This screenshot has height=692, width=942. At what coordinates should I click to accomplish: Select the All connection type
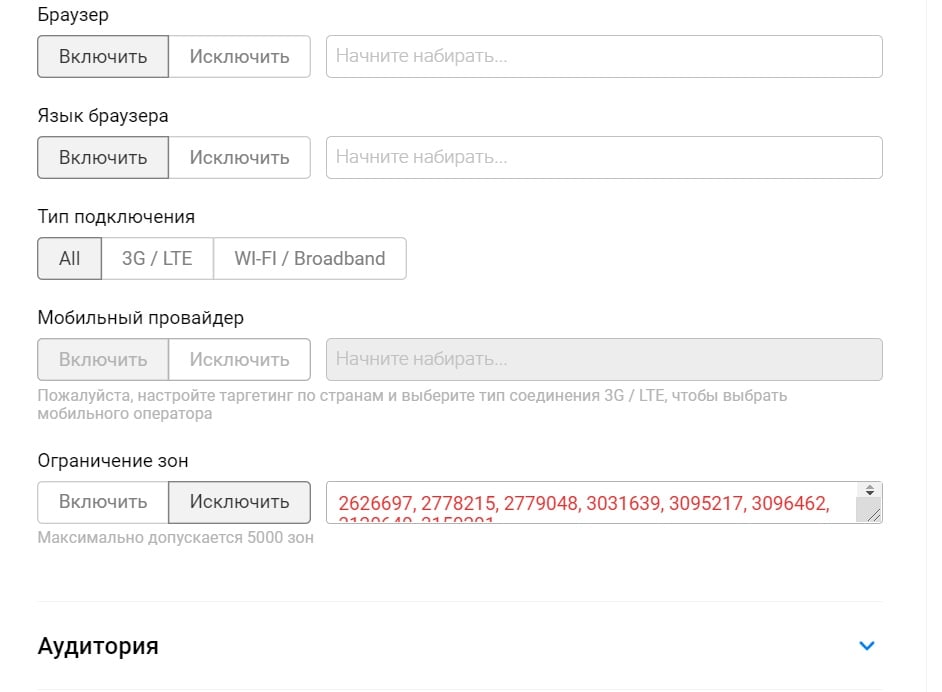click(69, 258)
